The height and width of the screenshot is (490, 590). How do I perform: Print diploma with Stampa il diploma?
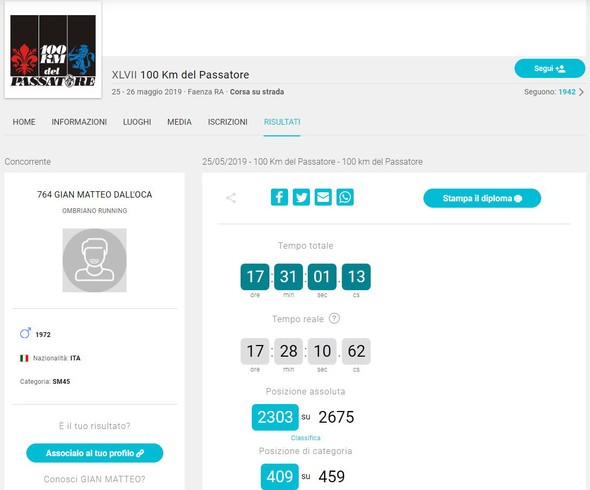pyautogui.click(x=482, y=198)
